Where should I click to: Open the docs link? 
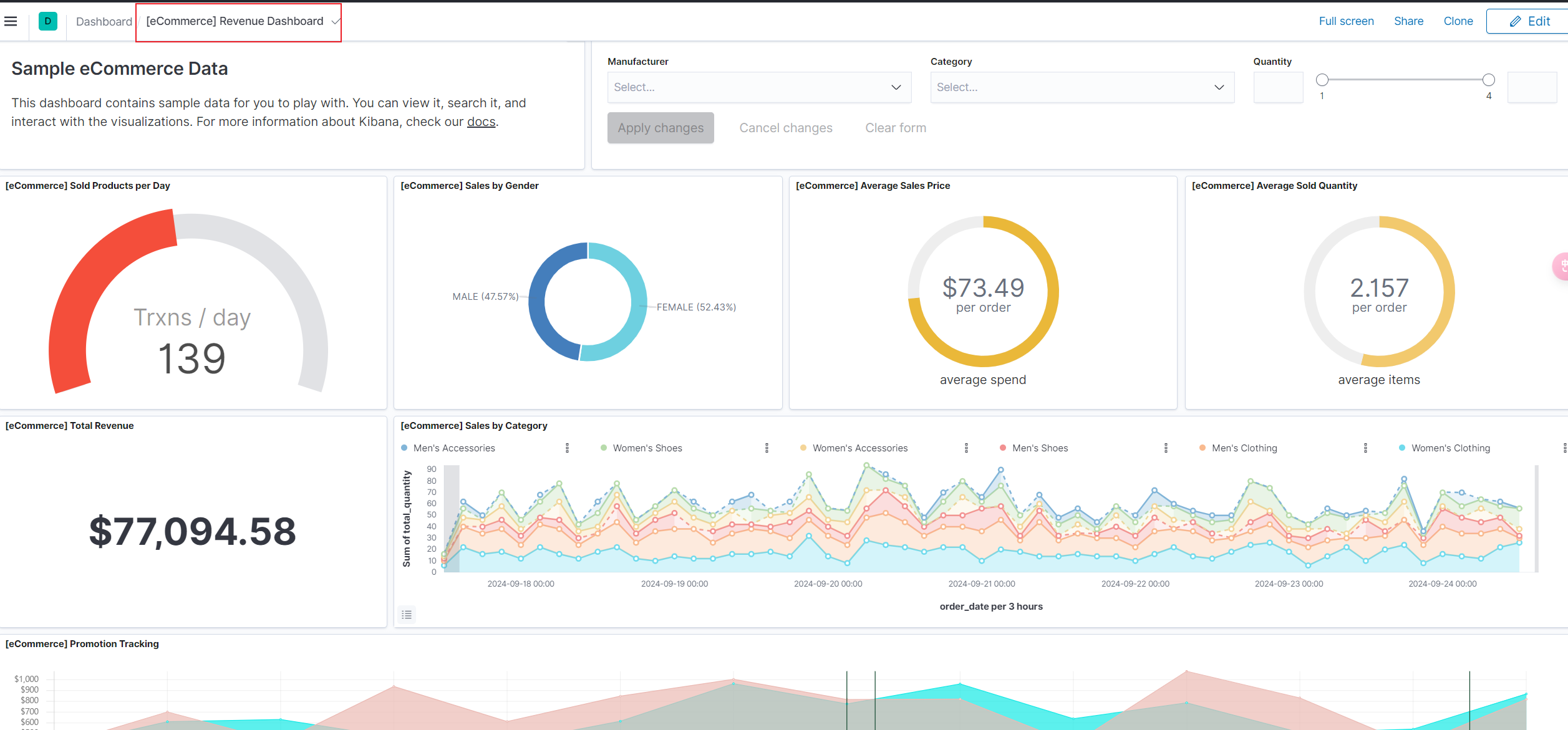coord(481,122)
